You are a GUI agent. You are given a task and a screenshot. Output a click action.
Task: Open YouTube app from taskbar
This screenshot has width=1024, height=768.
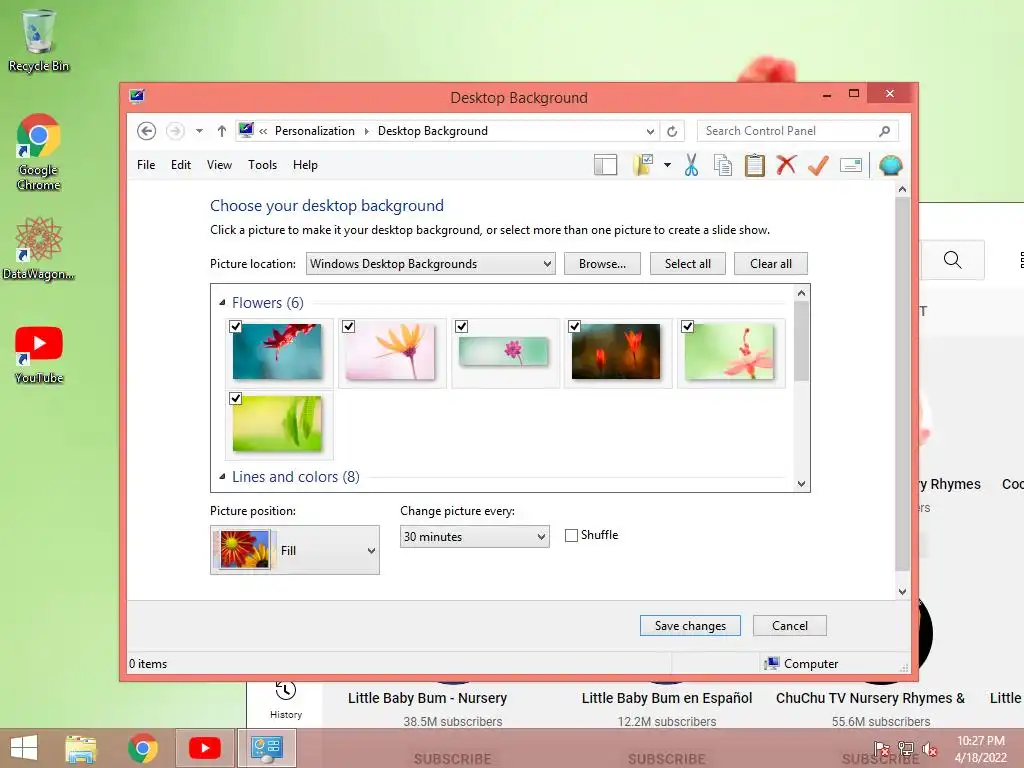204,748
